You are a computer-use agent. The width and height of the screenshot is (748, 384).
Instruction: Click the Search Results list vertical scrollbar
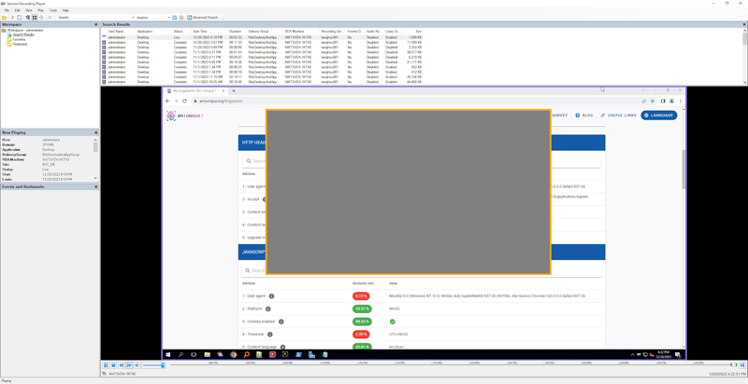745,56
